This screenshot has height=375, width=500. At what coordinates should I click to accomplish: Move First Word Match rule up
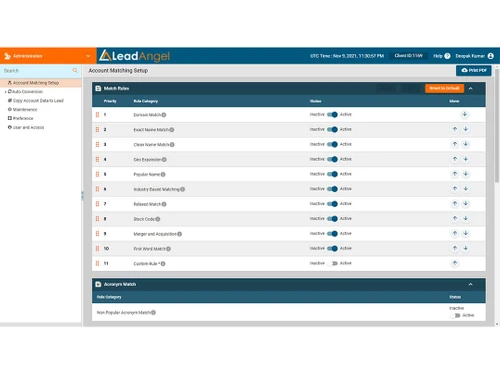(455, 248)
